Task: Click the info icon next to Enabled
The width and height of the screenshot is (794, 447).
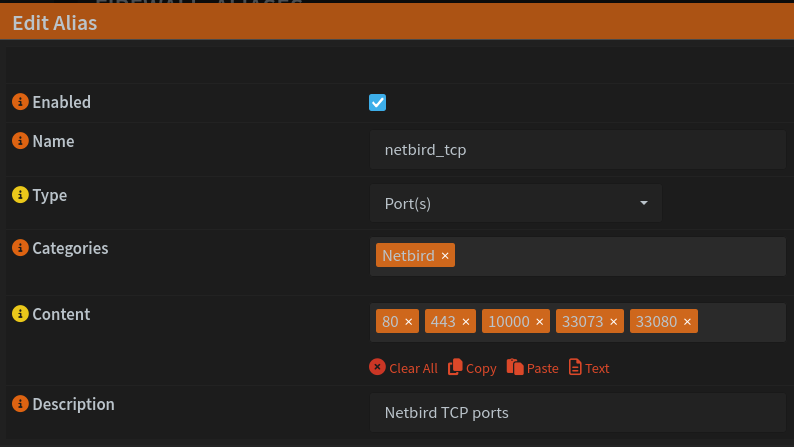Action: point(19,102)
